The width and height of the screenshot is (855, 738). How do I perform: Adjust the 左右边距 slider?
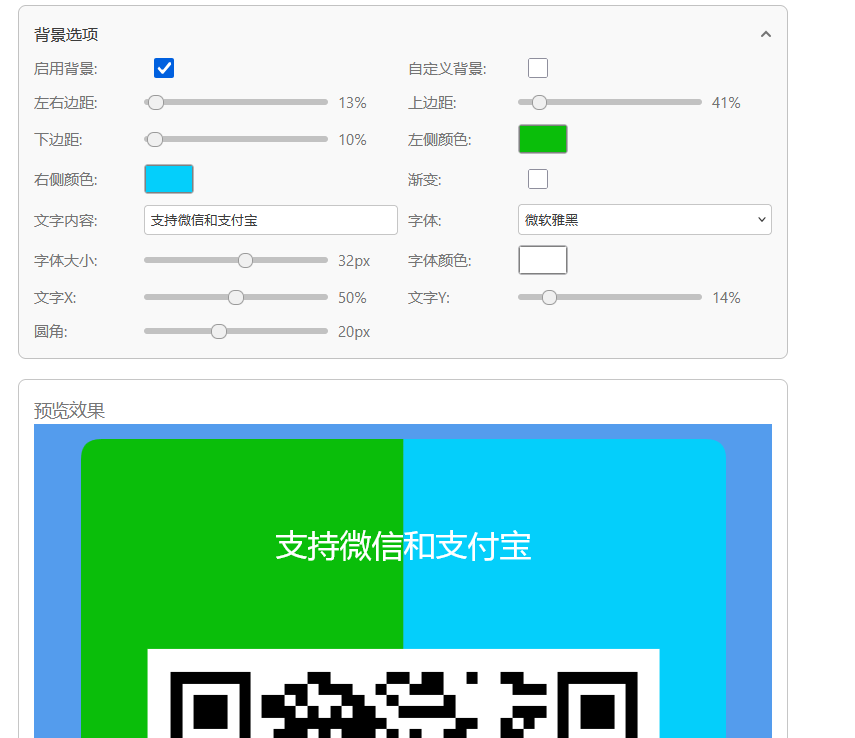click(236, 102)
